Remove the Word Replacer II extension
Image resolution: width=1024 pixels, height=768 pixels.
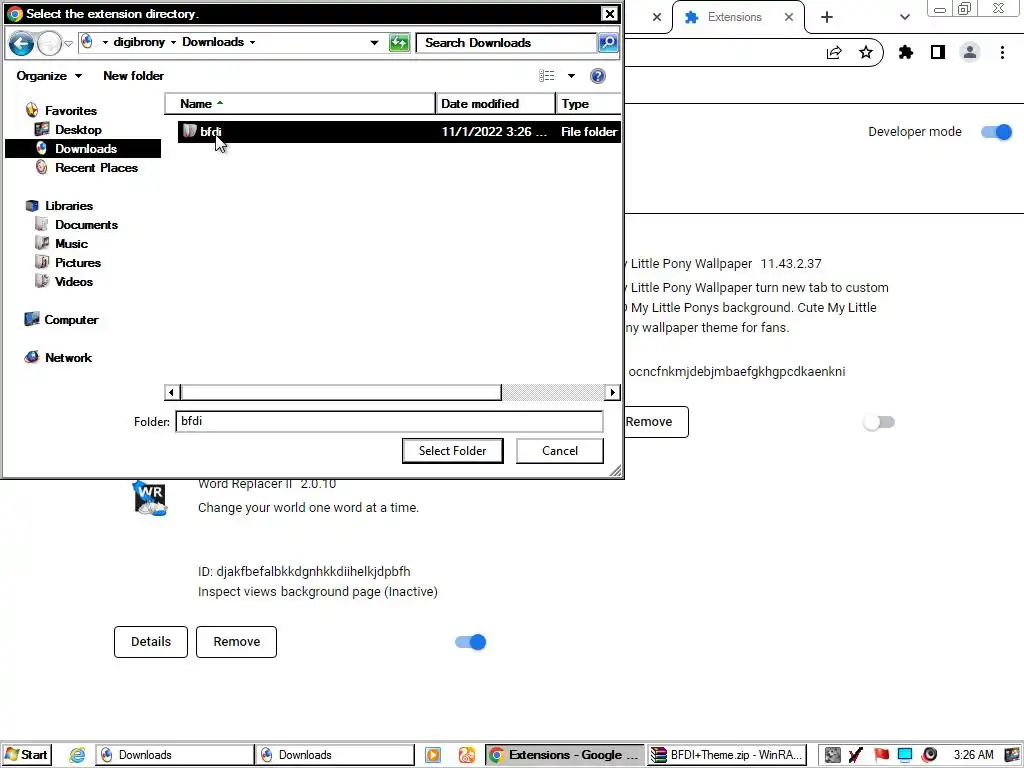click(x=236, y=642)
